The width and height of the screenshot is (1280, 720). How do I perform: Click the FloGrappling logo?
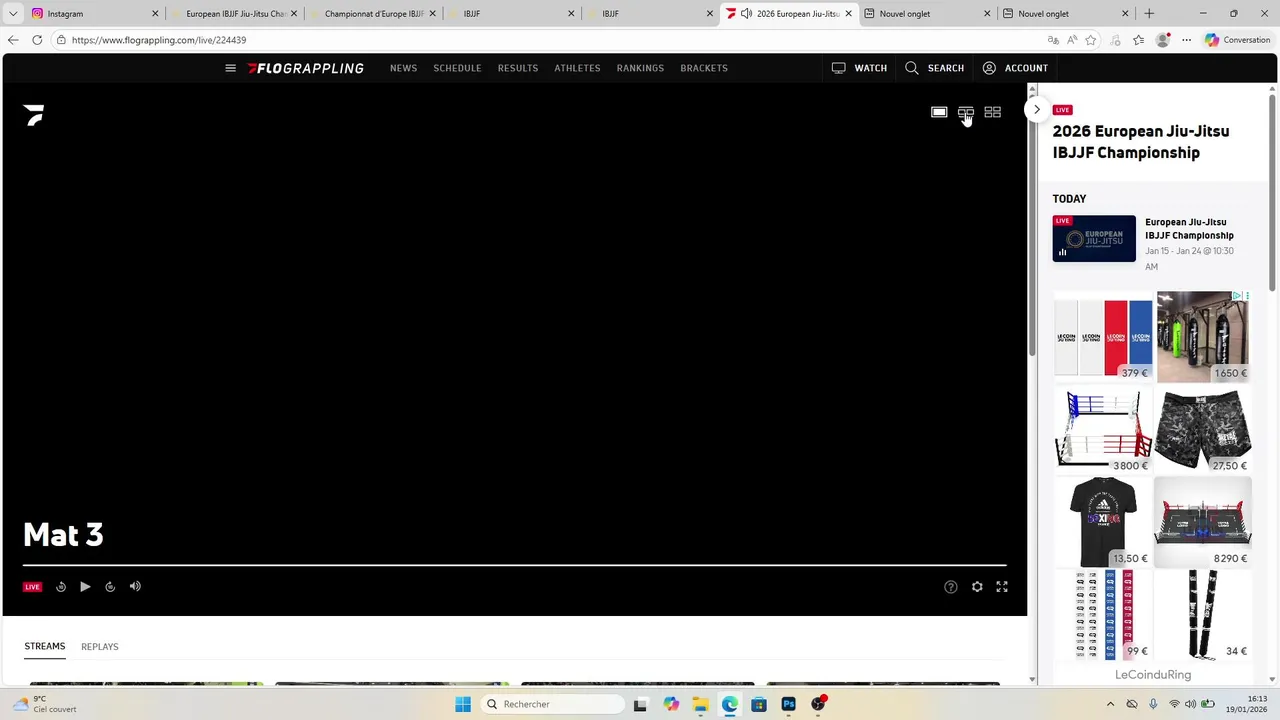point(306,68)
